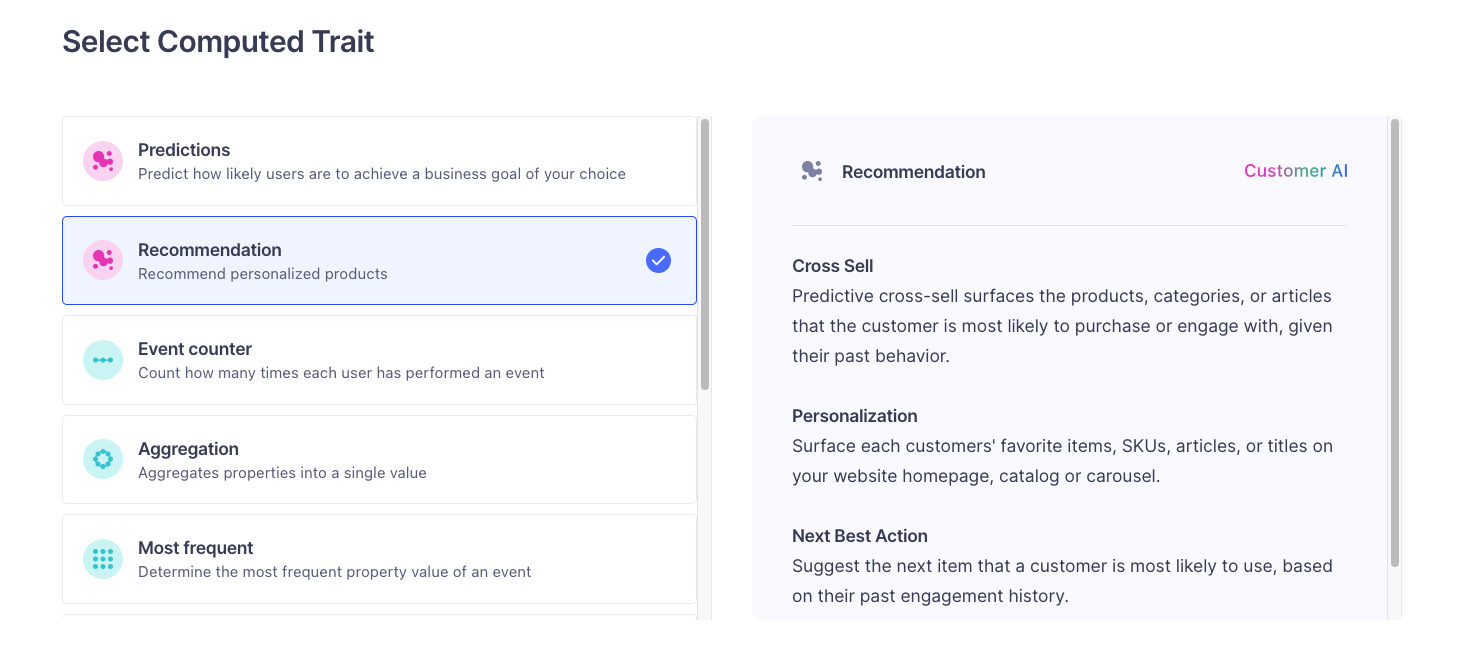Click the teal Event counter dots icon
This screenshot has width=1460, height=665.
(x=102, y=360)
